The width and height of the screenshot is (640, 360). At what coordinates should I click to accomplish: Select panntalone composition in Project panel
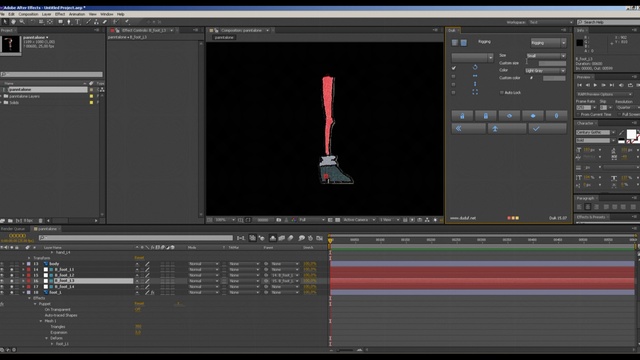click(x=48, y=89)
